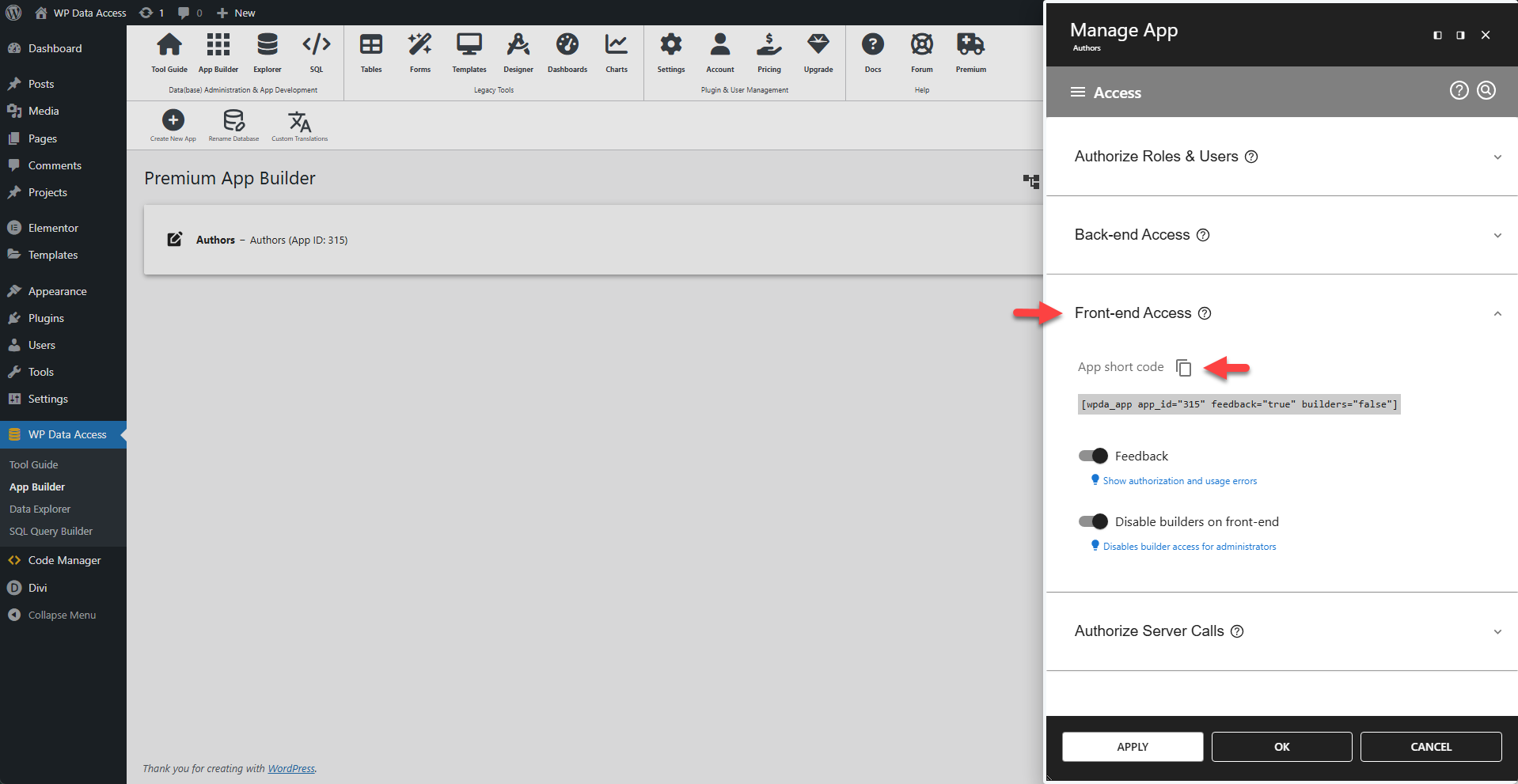Image resolution: width=1518 pixels, height=784 pixels.
Task: Expand Authorize Roles & Users section
Action: click(x=1497, y=157)
